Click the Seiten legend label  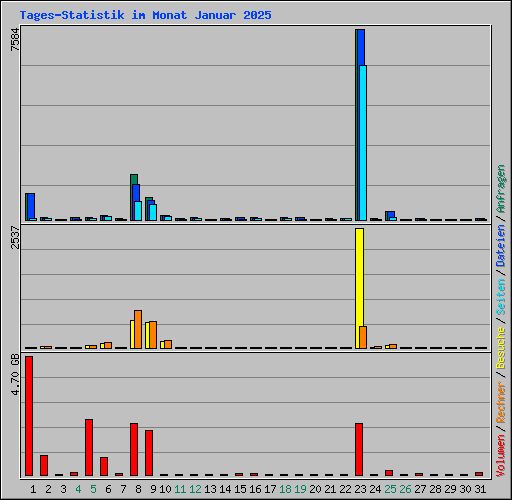501,297
